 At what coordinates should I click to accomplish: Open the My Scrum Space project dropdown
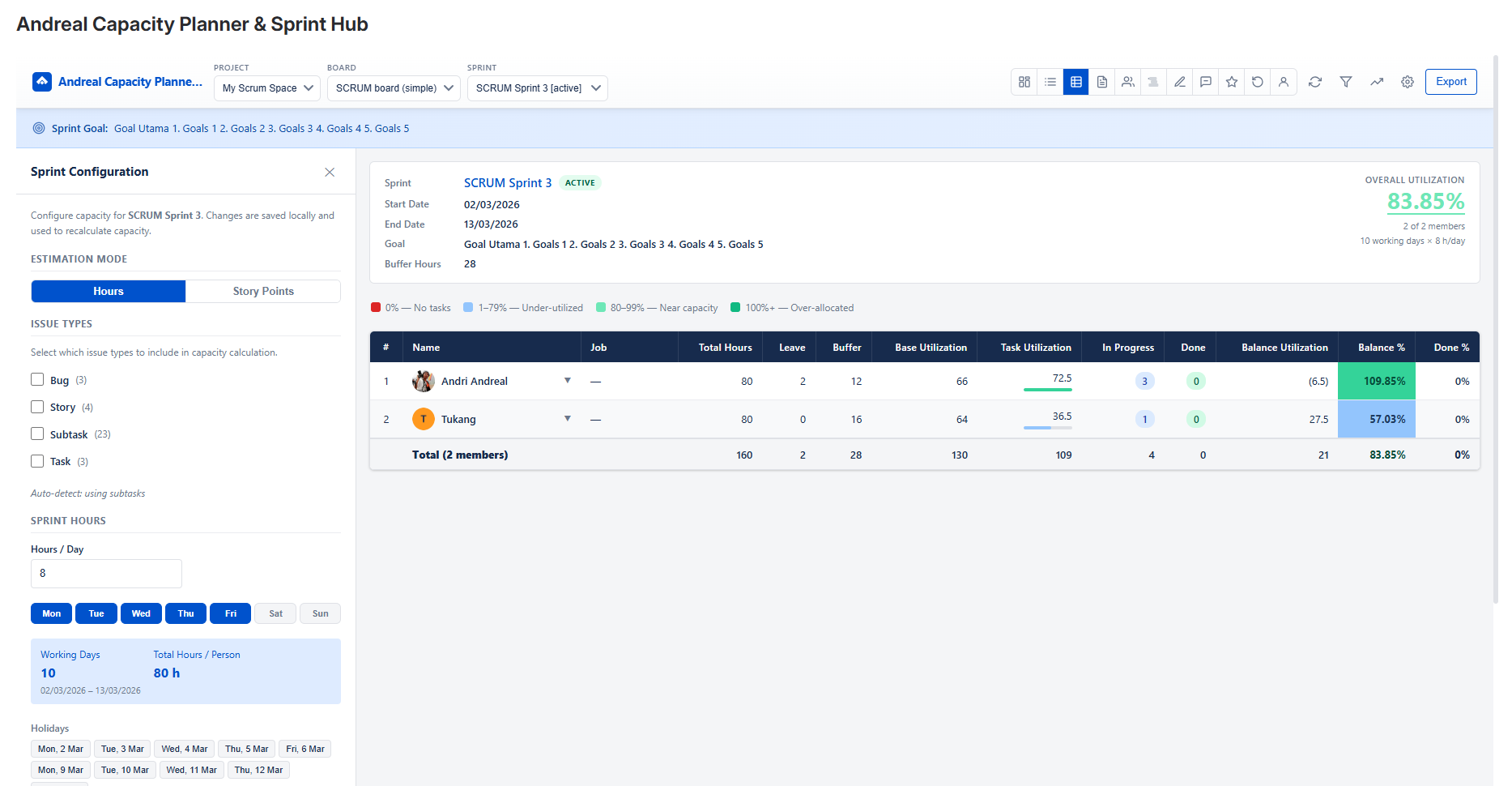click(267, 88)
